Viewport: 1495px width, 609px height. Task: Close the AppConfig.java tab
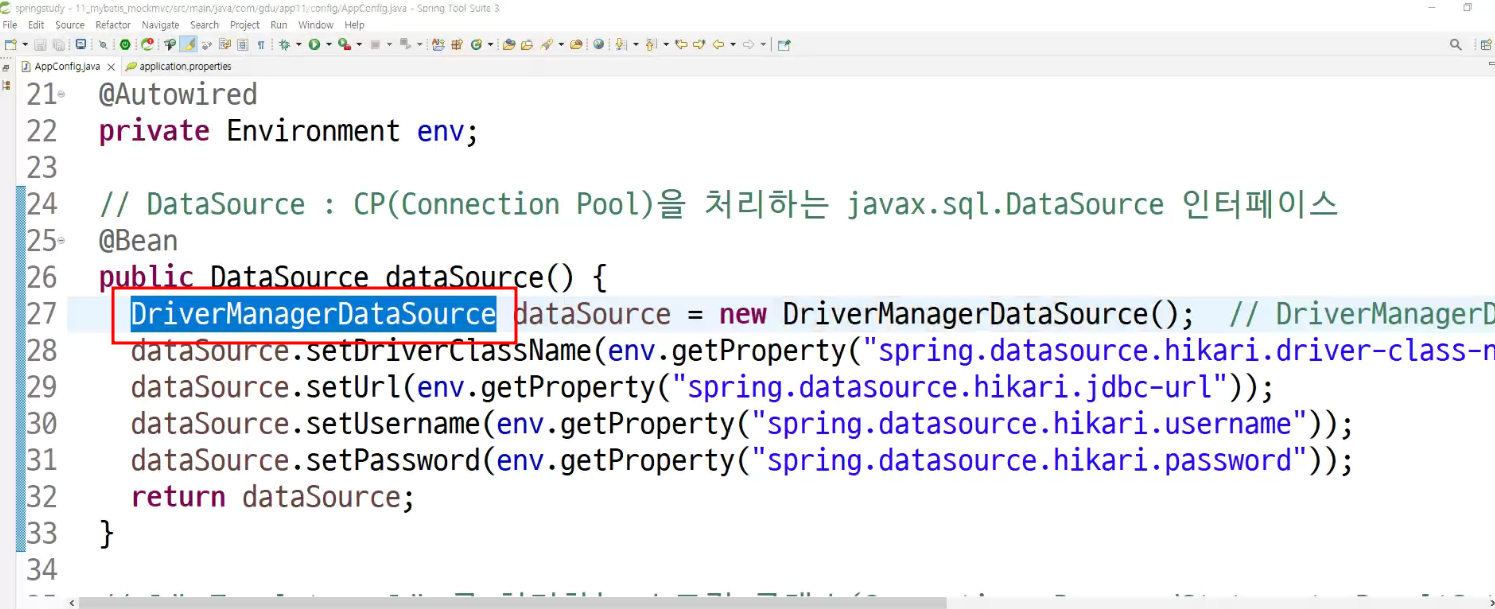[x=112, y=66]
